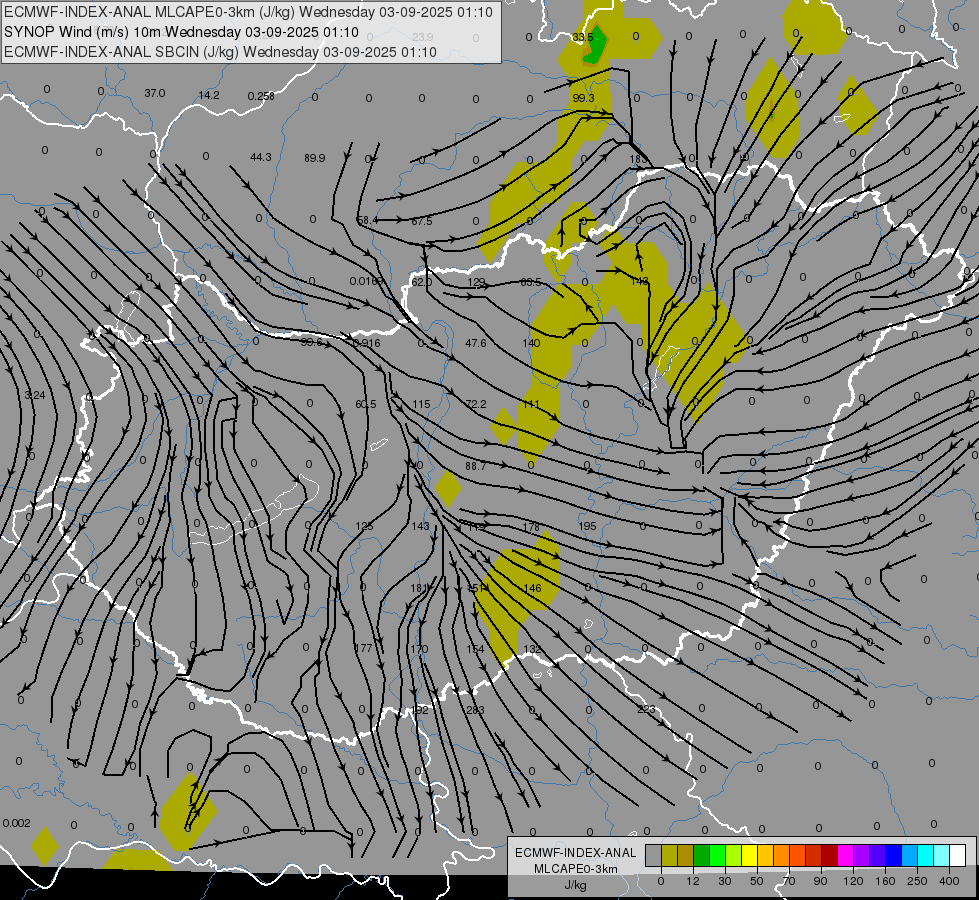The image size is (979, 900).
Task: Click the map value 129
Action: coord(476,282)
